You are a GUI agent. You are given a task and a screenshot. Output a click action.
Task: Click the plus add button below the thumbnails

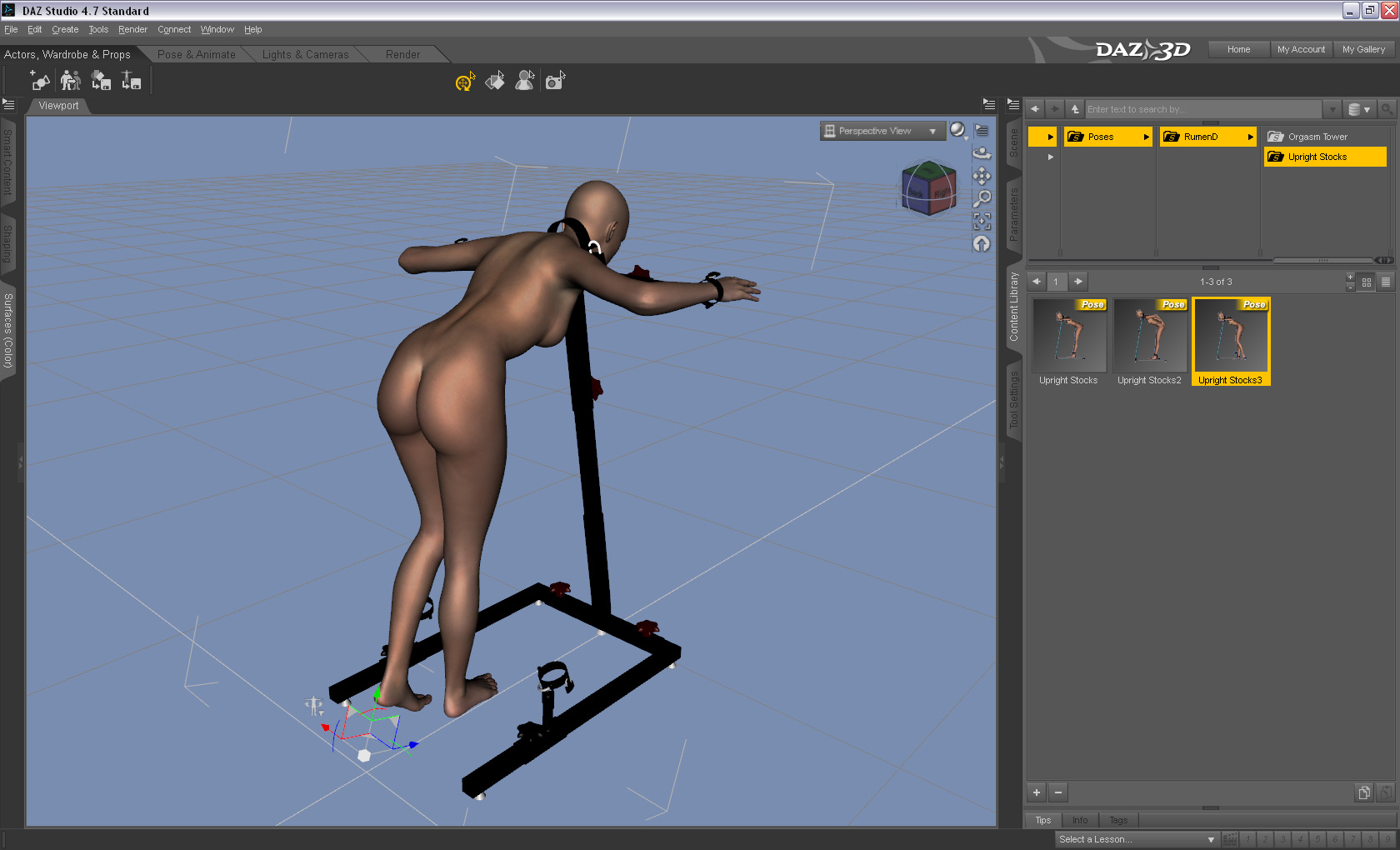pos(1037,792)
